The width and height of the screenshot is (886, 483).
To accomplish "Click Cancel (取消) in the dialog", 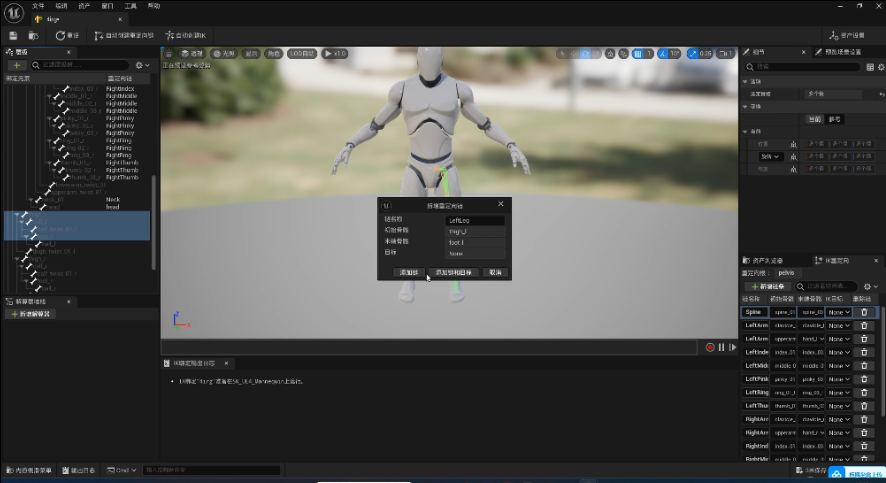I will (496, 272).
